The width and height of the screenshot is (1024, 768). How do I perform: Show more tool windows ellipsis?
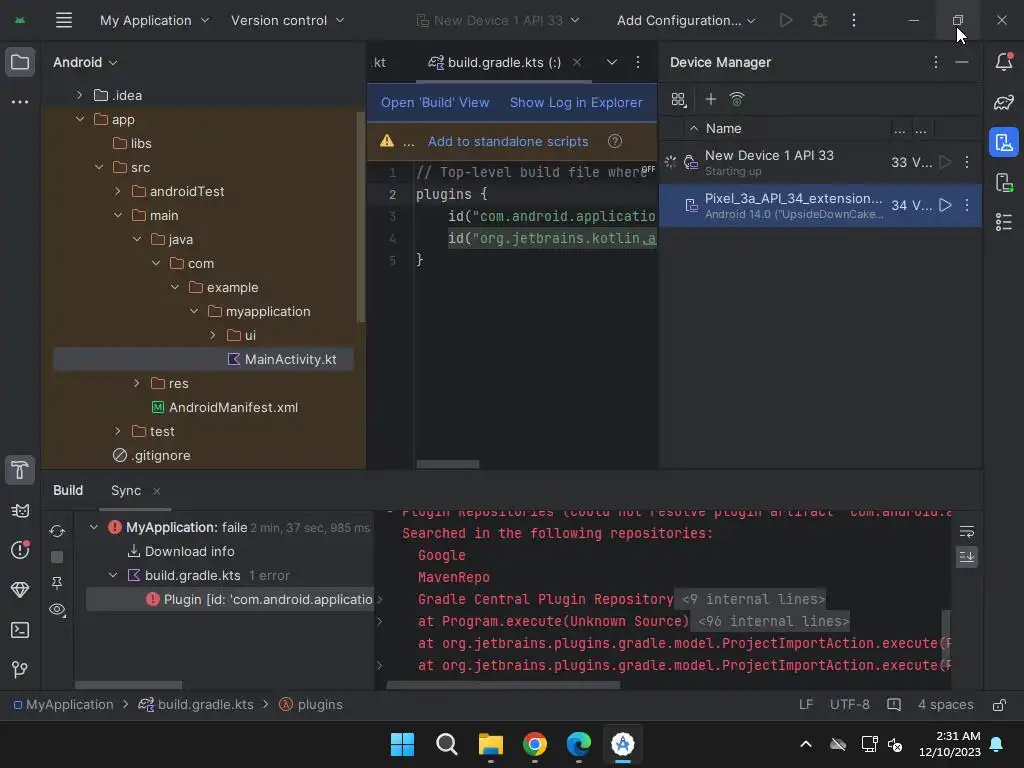[x=20, y=102]
